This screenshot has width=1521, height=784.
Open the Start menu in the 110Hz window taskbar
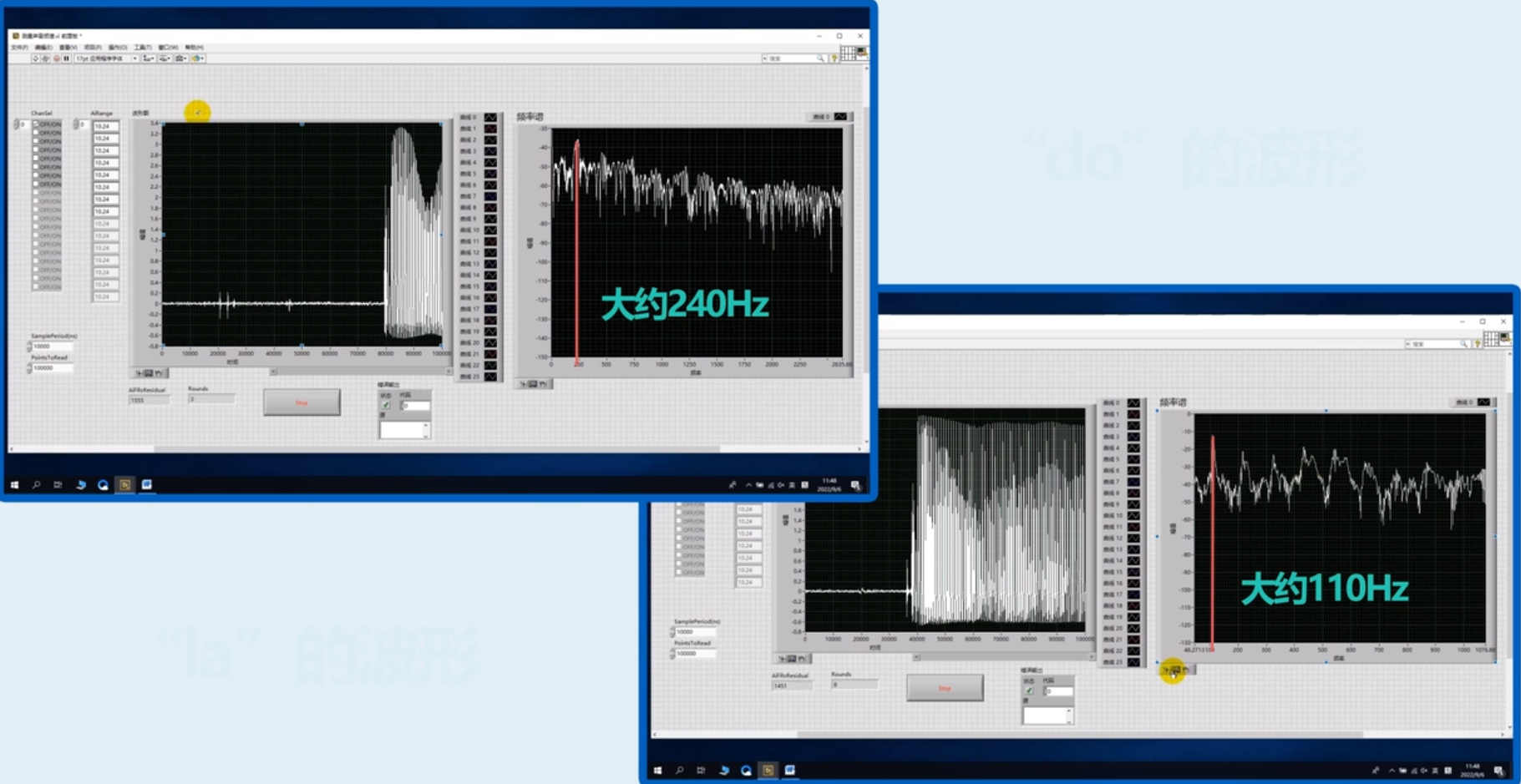[658, 770]
